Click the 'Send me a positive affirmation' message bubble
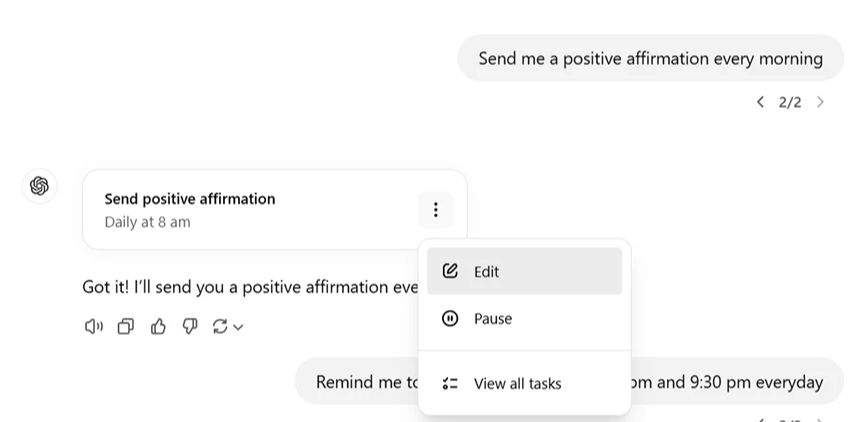This screenshot has width=856, height=422. pyautogui.click(x=650, y=58)
